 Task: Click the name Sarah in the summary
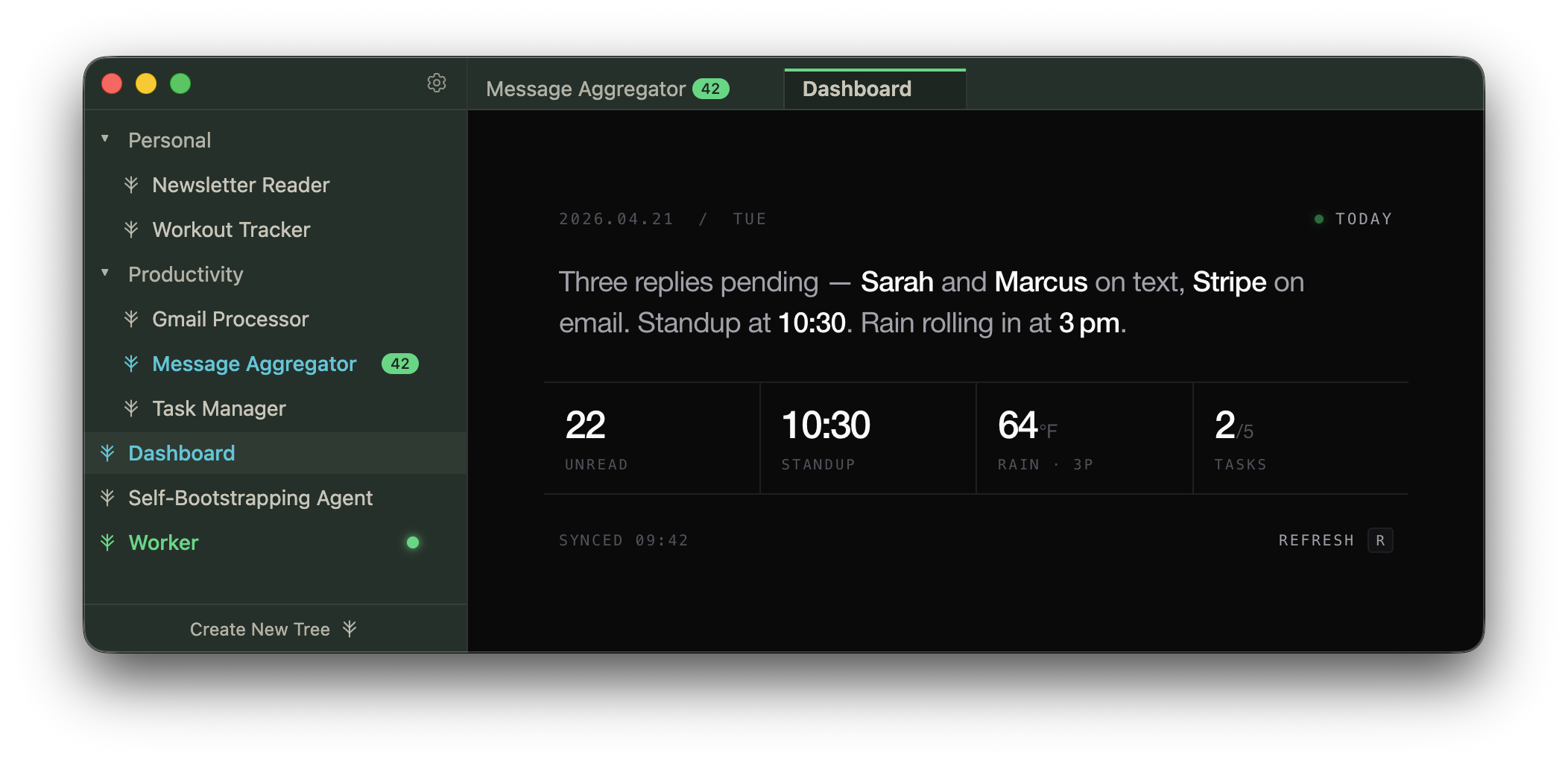[x=897, y=282]
